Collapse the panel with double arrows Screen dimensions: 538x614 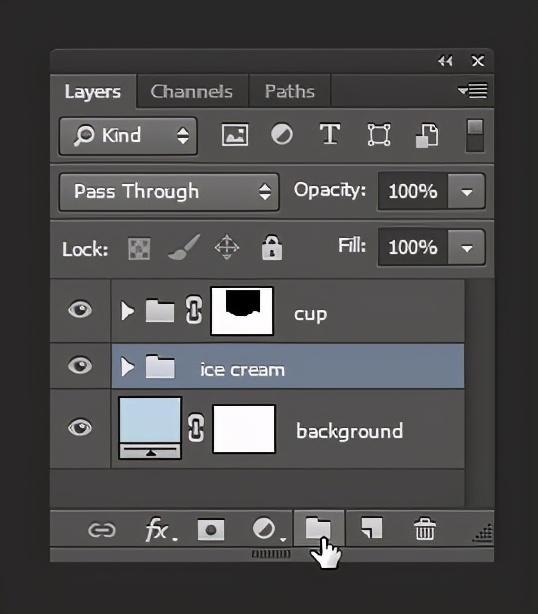click(445, 61)
